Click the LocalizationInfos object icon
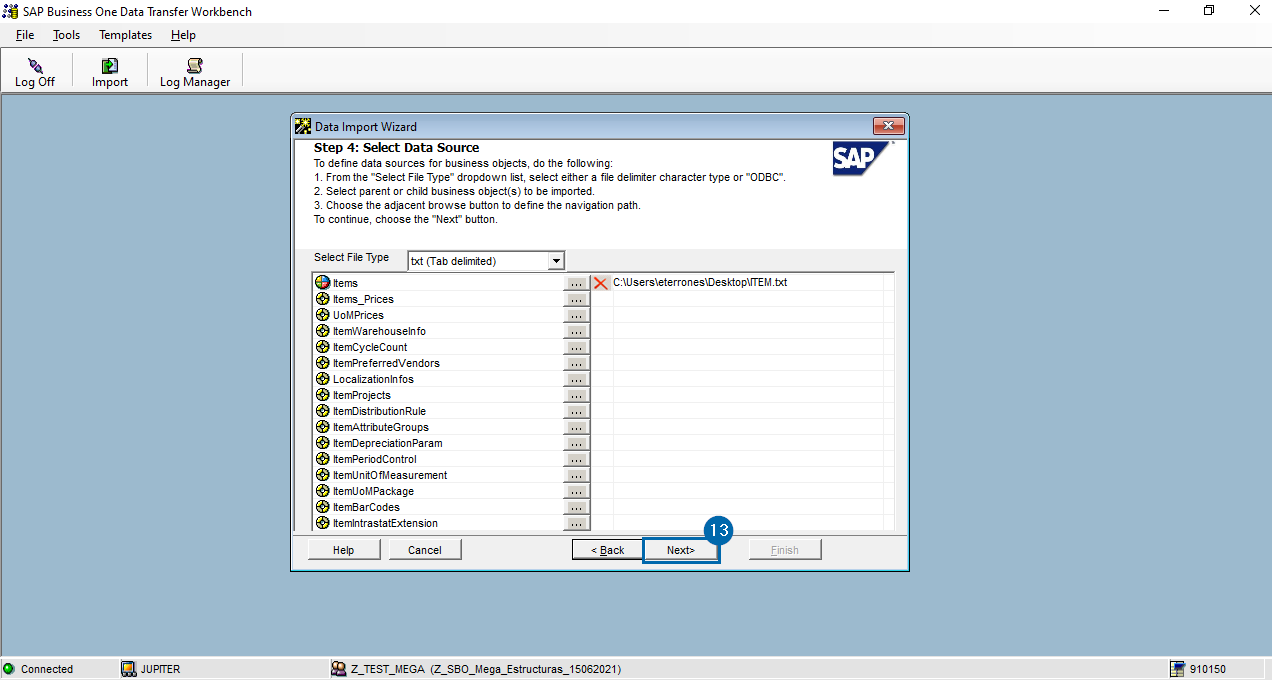 pos(322,379)
